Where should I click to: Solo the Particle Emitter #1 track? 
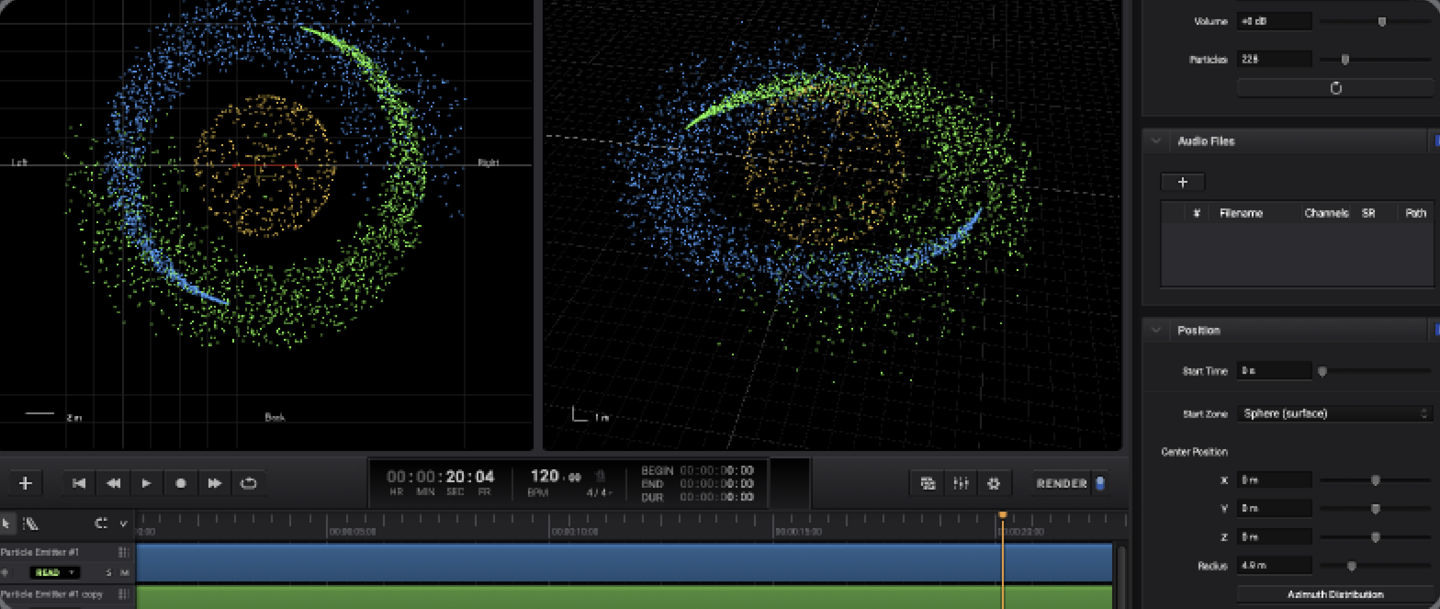coord(108,572)
